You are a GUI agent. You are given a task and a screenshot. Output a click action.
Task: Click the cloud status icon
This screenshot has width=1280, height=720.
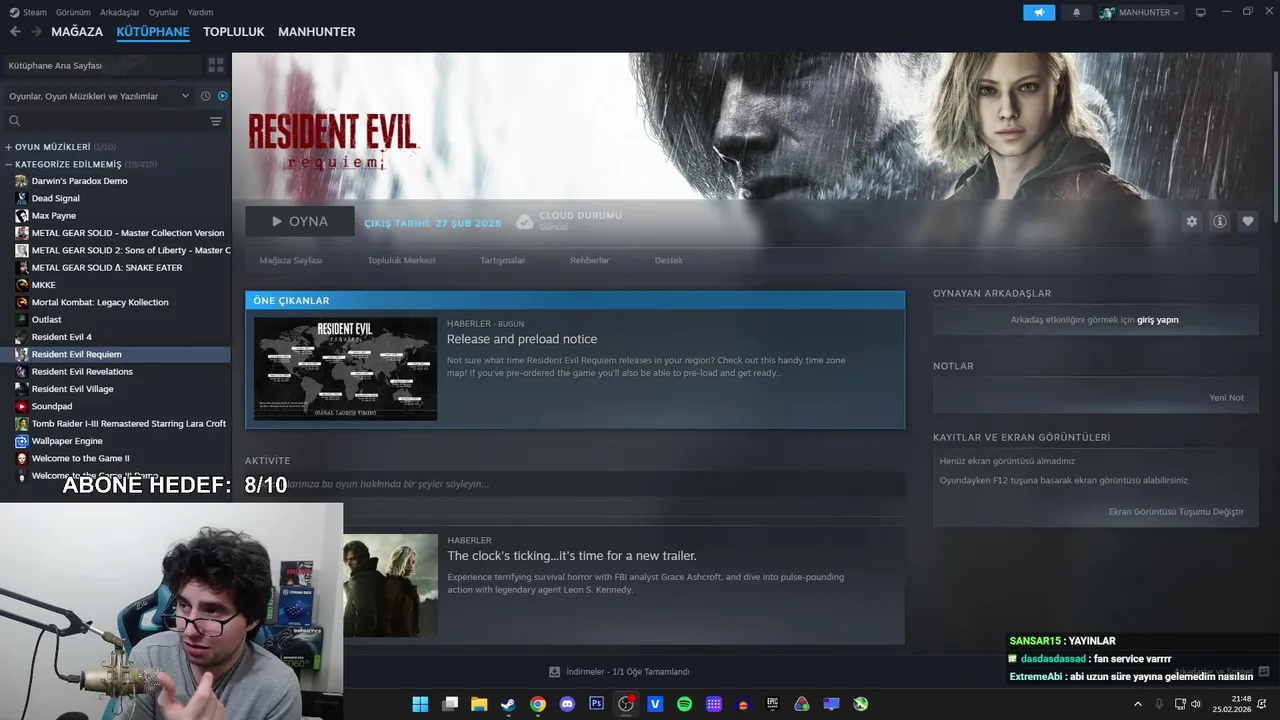[x=524, y=221]
